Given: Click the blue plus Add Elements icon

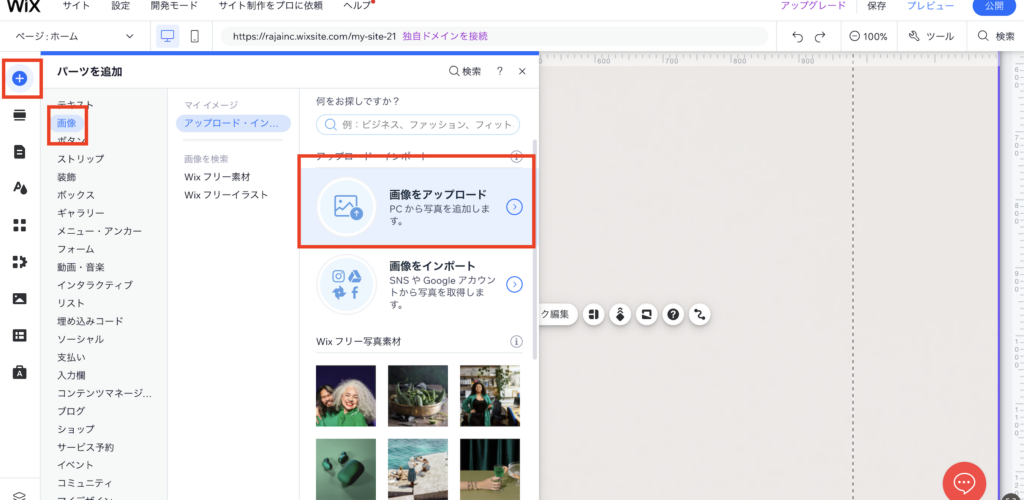Looking at the screenshot, I should pos(20,78).
